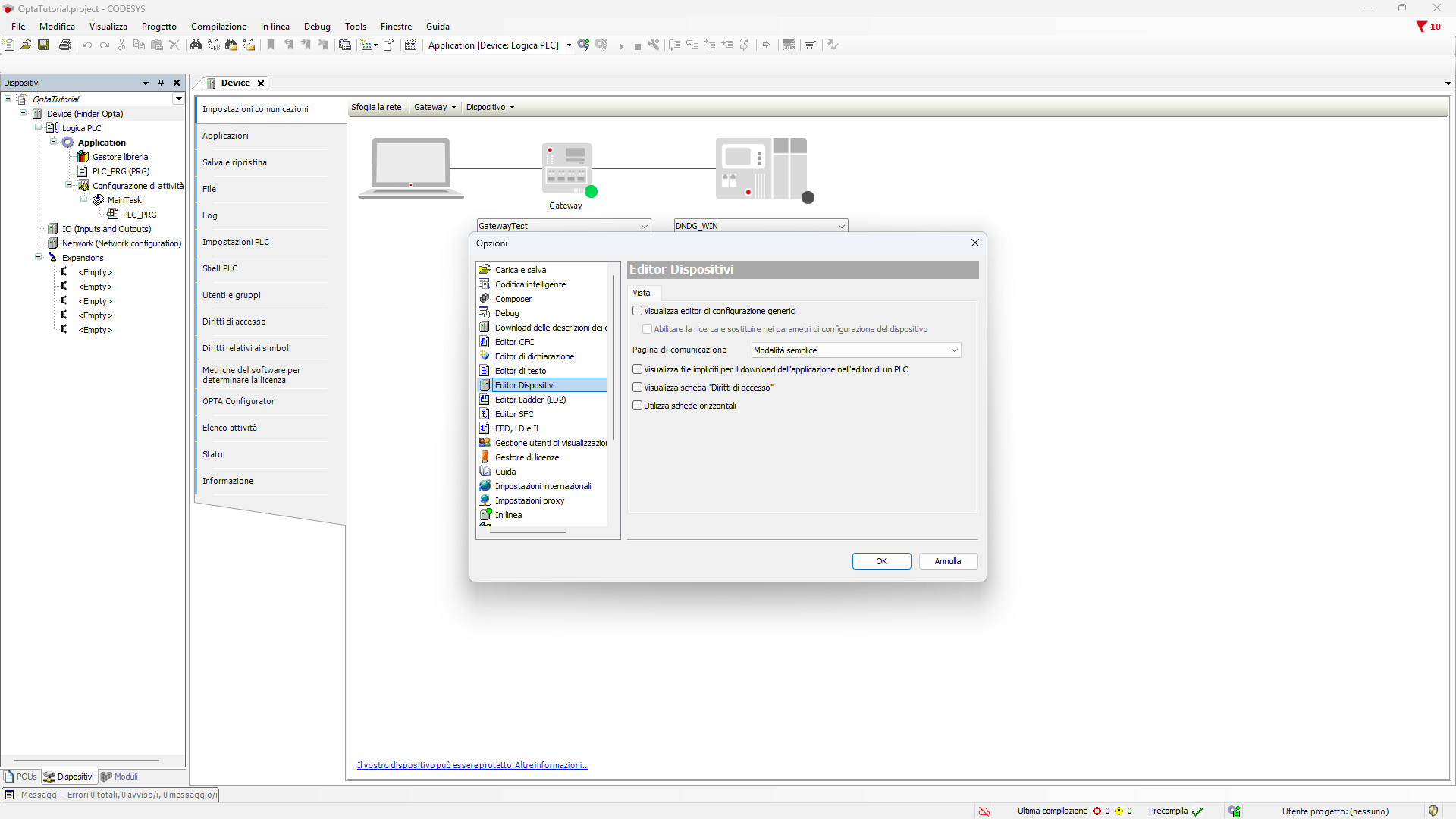Viewport: 1456px width, 819px height.
Task: Select Editor Ladder (LD2) in options list
Action: [x=530, y=400]
